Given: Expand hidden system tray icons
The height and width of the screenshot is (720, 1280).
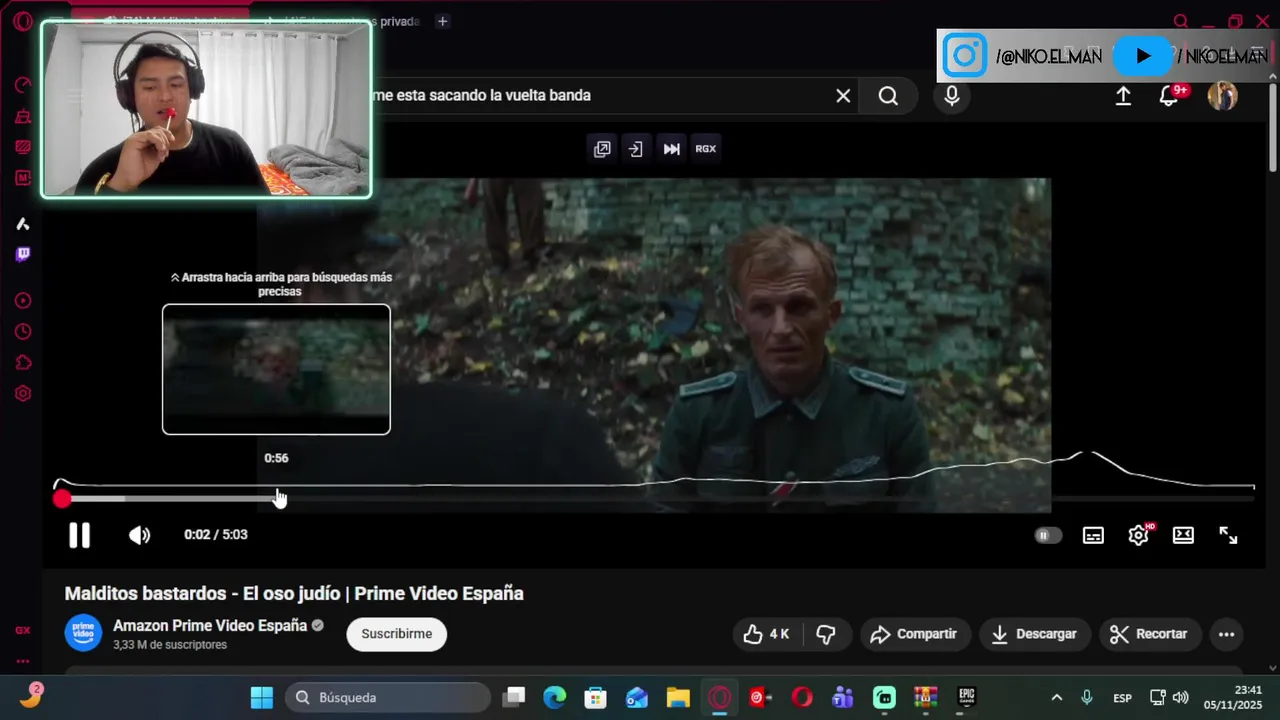Looking at the screenshot, I should click(1057, 697).
